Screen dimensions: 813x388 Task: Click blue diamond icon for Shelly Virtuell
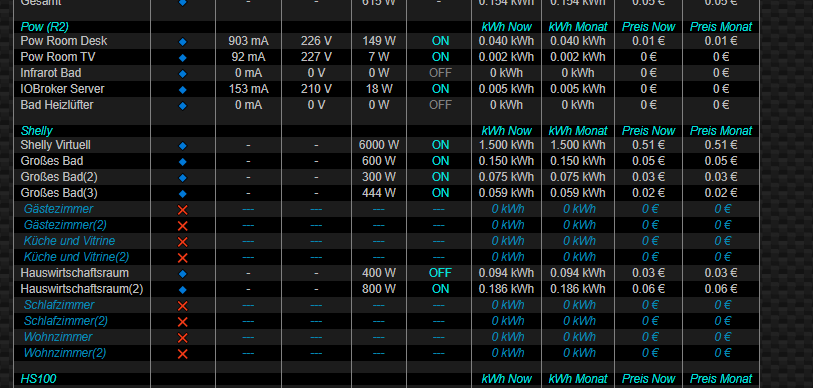pos(183,146)
